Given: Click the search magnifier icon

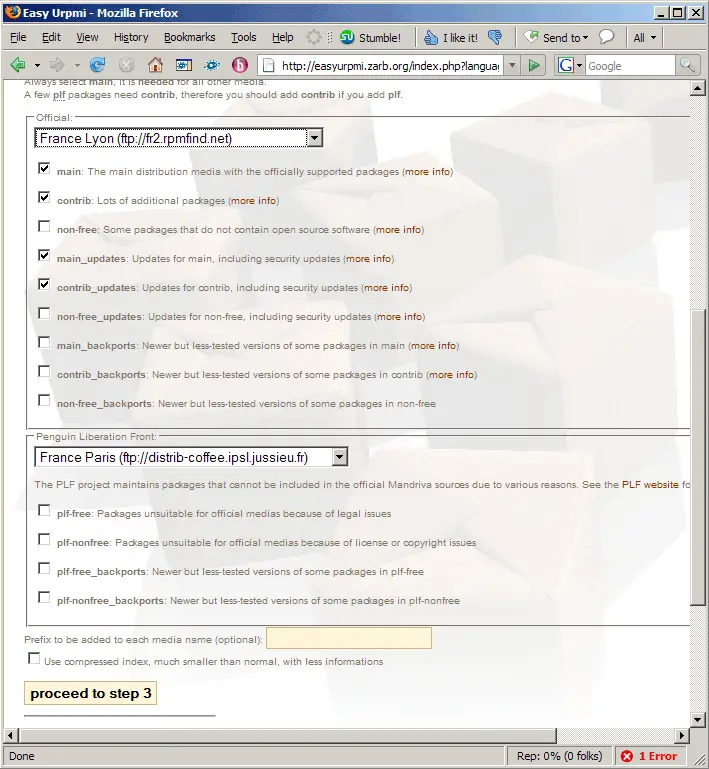Looking at the screenshot, I should click(687, 65).
